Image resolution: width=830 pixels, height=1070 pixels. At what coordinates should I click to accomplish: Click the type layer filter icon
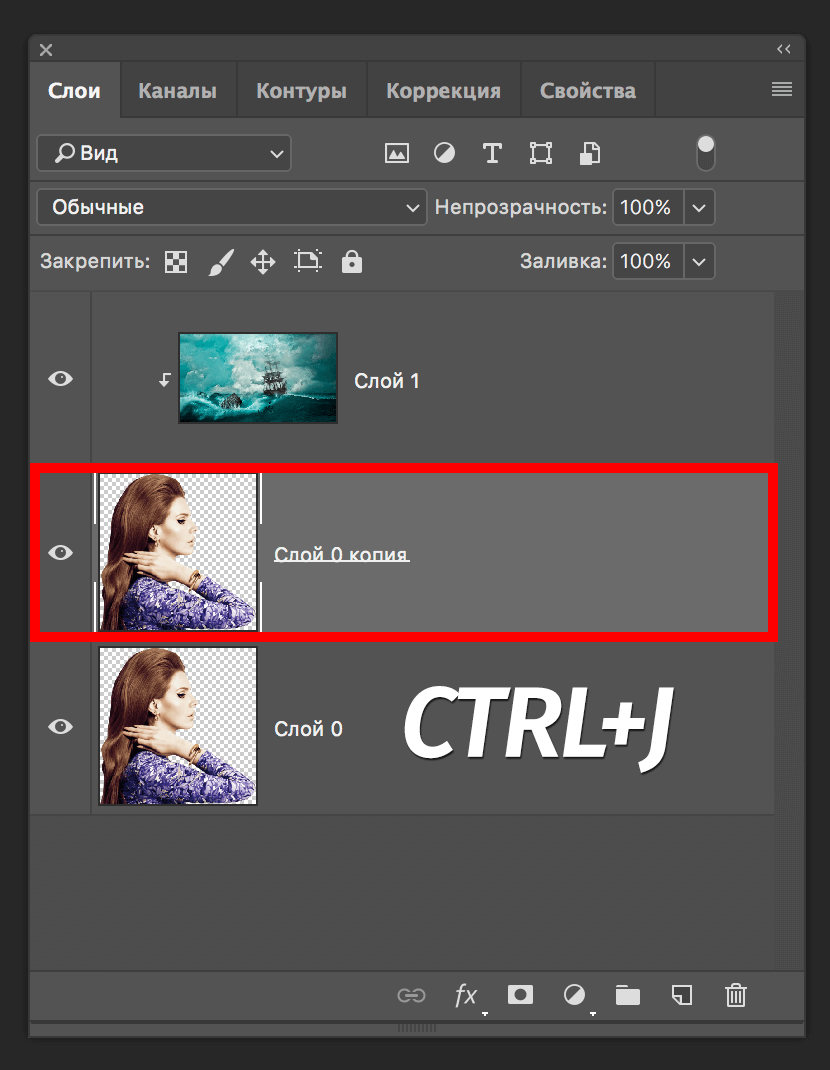coord(492,153)
